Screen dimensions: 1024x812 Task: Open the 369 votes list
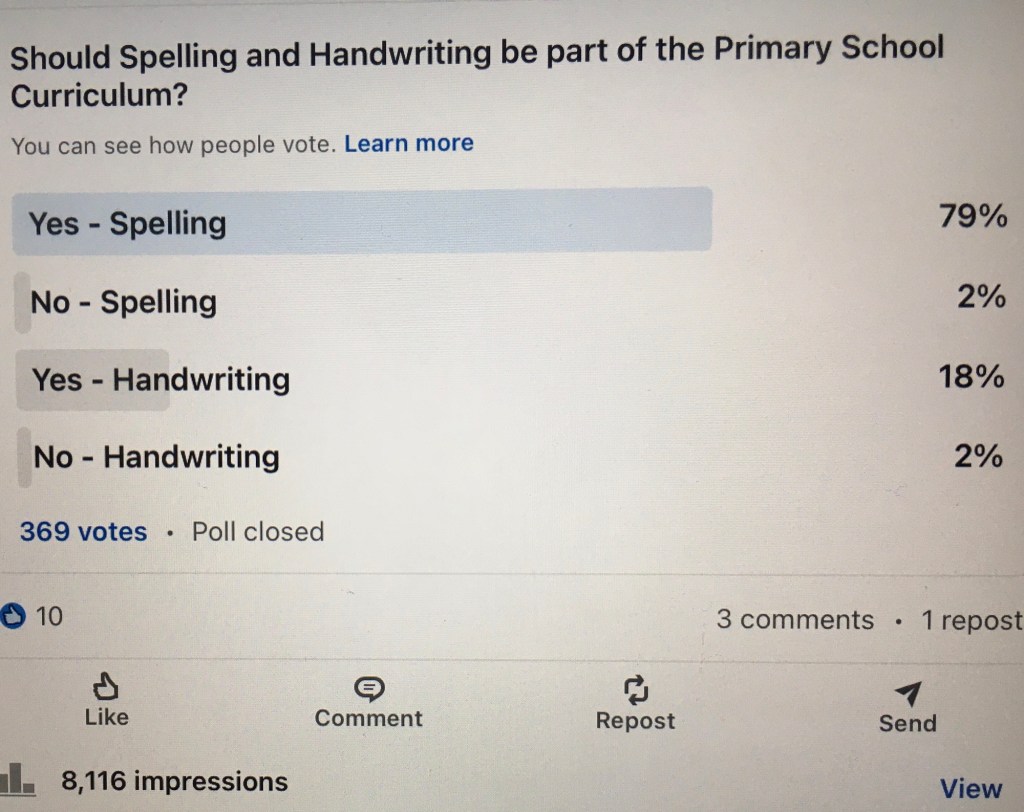tap(83, 531)
